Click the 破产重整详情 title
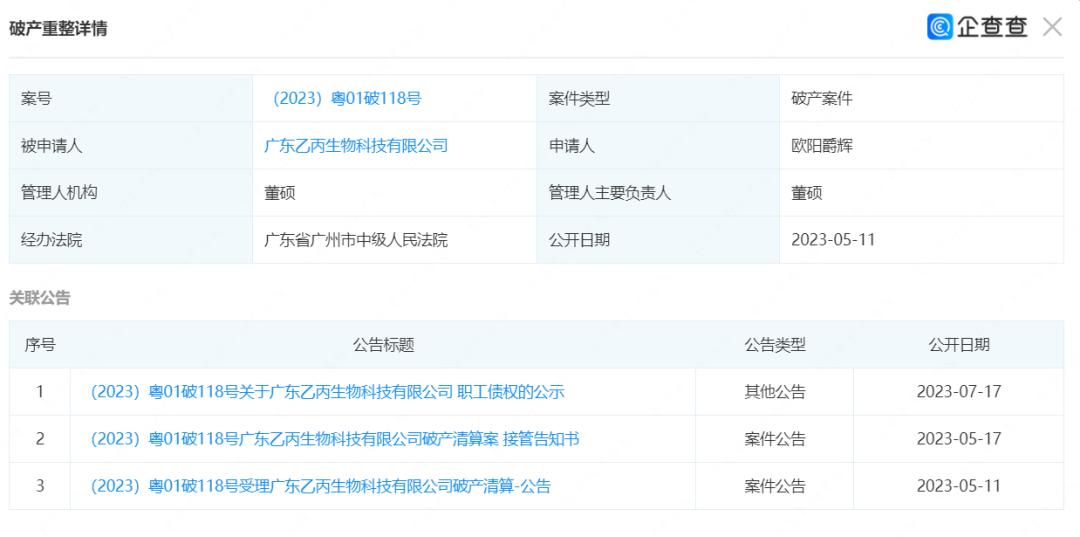The height and width of the screenshot is (537, 1080). pos(58,28)
